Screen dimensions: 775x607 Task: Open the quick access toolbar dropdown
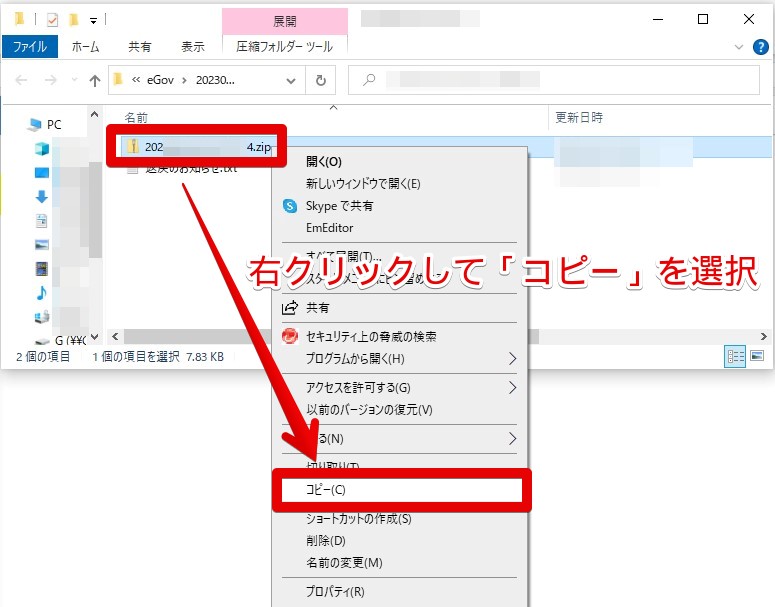point(93,21)
